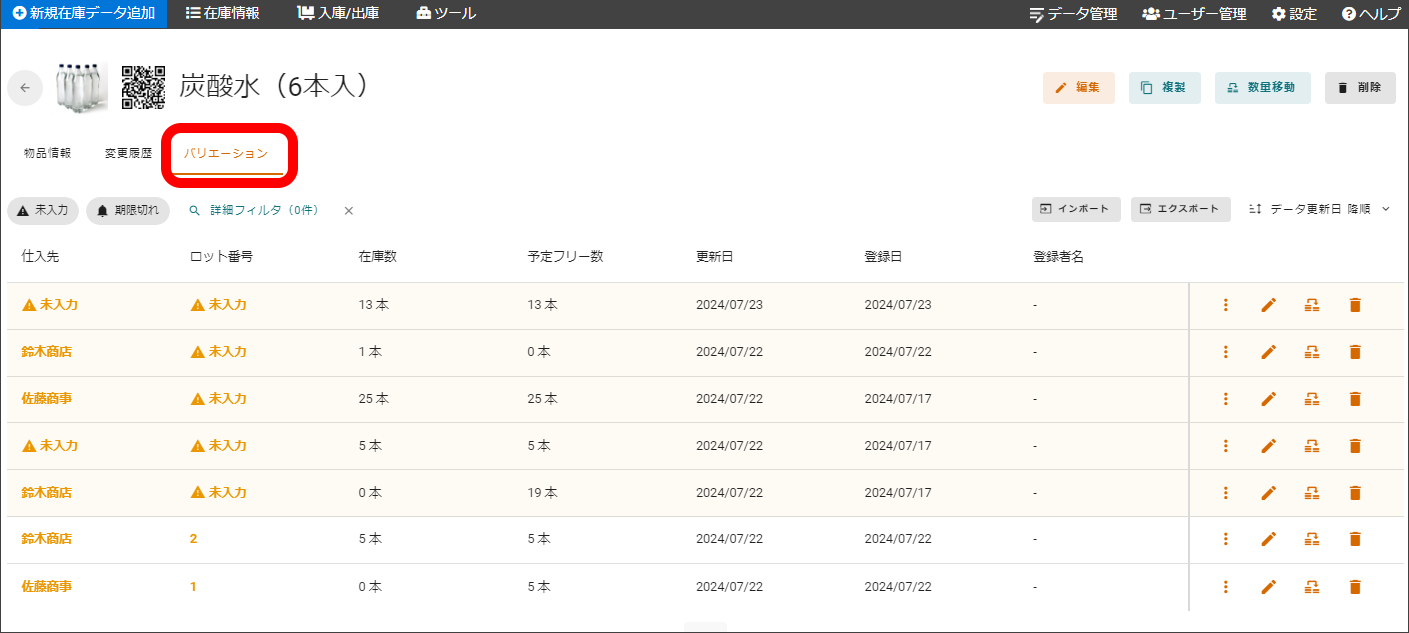Open the データ更新日 降順 sort dropdown

(x=1320, y=209)
